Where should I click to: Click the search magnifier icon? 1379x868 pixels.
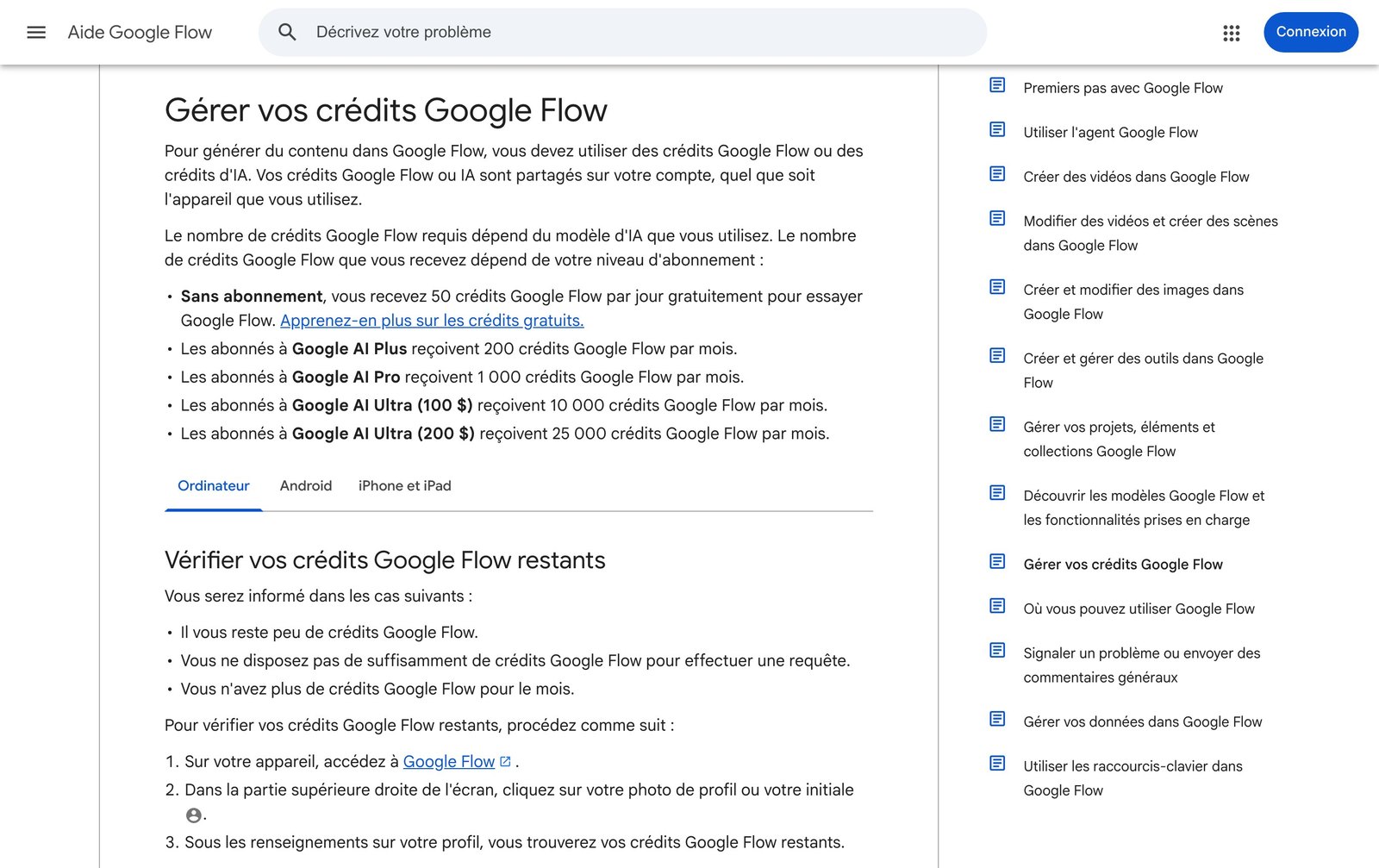(x=287, y=32)
